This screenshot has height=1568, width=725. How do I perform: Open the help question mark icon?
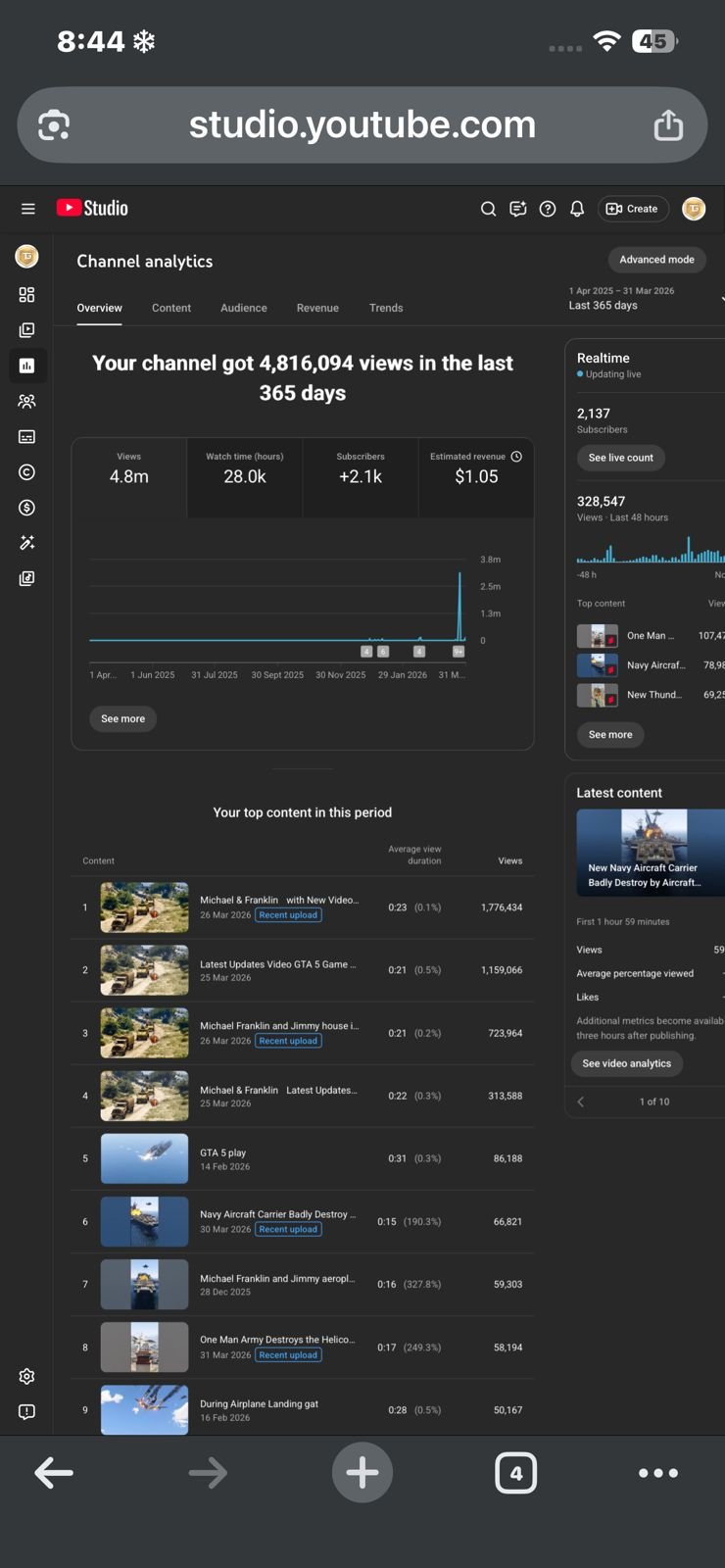tap(548, 209)
